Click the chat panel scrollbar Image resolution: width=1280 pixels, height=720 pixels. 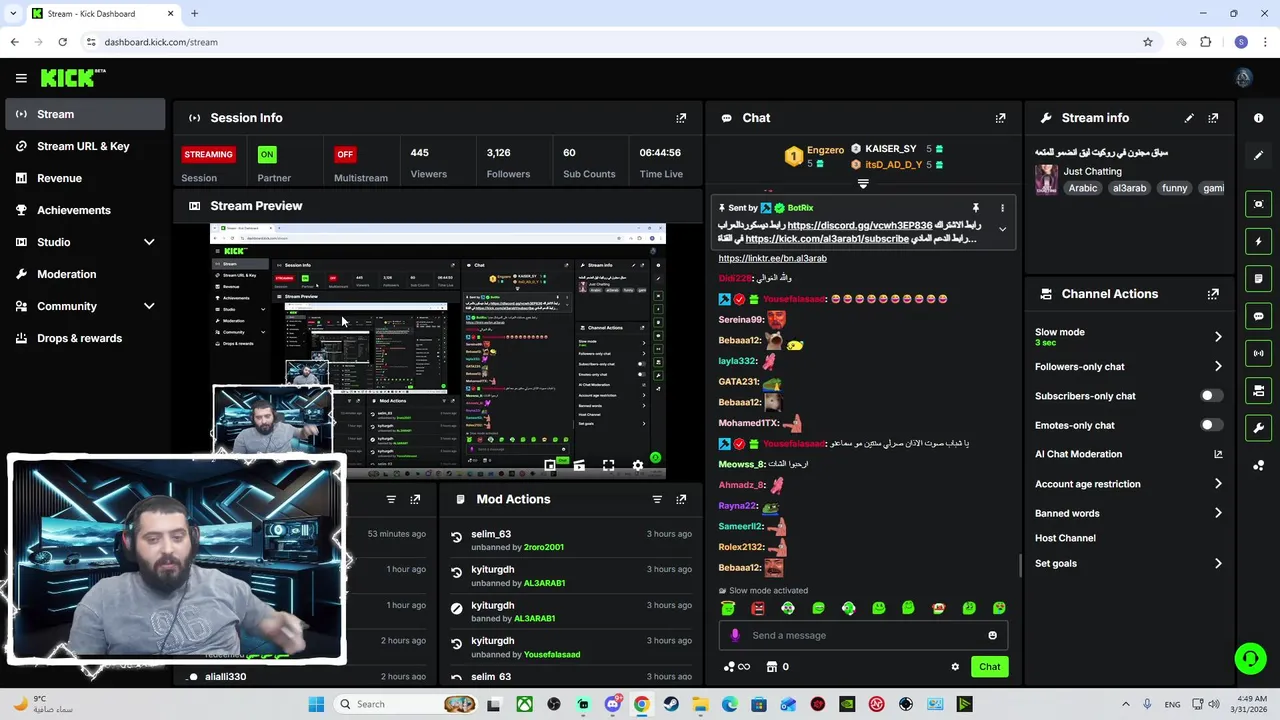click(x=1020, y=565)
